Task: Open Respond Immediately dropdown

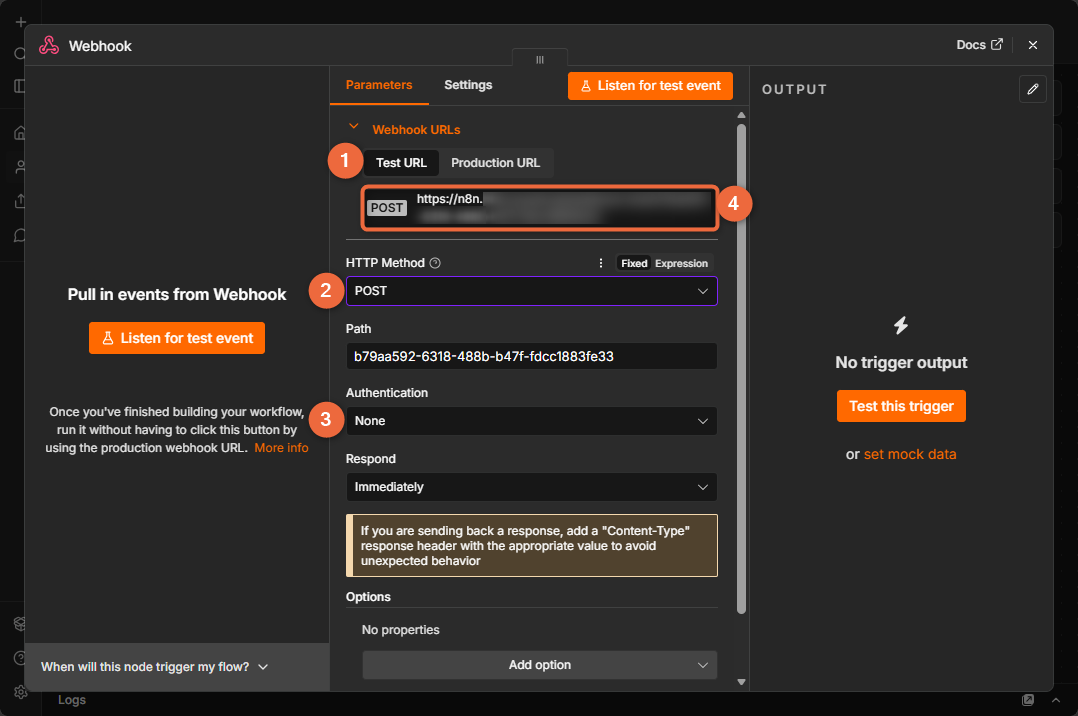Action: click(531, 487)
